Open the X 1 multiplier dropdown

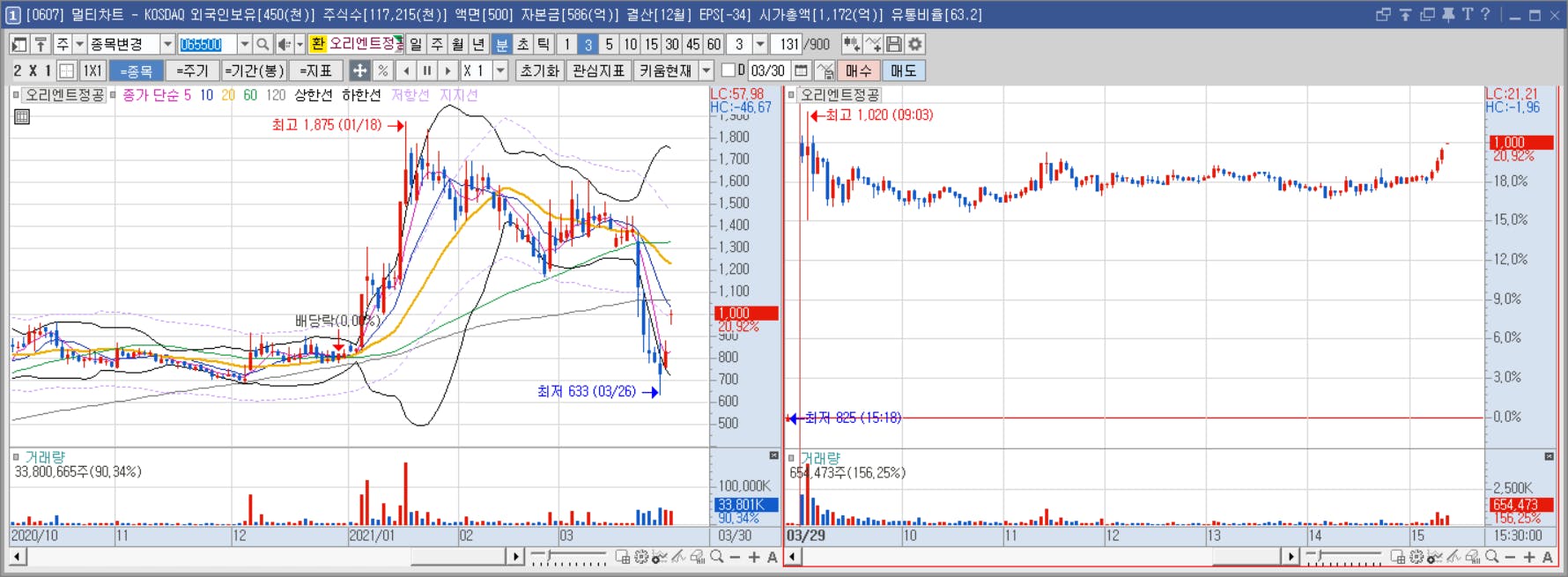(x=500, y=70)
